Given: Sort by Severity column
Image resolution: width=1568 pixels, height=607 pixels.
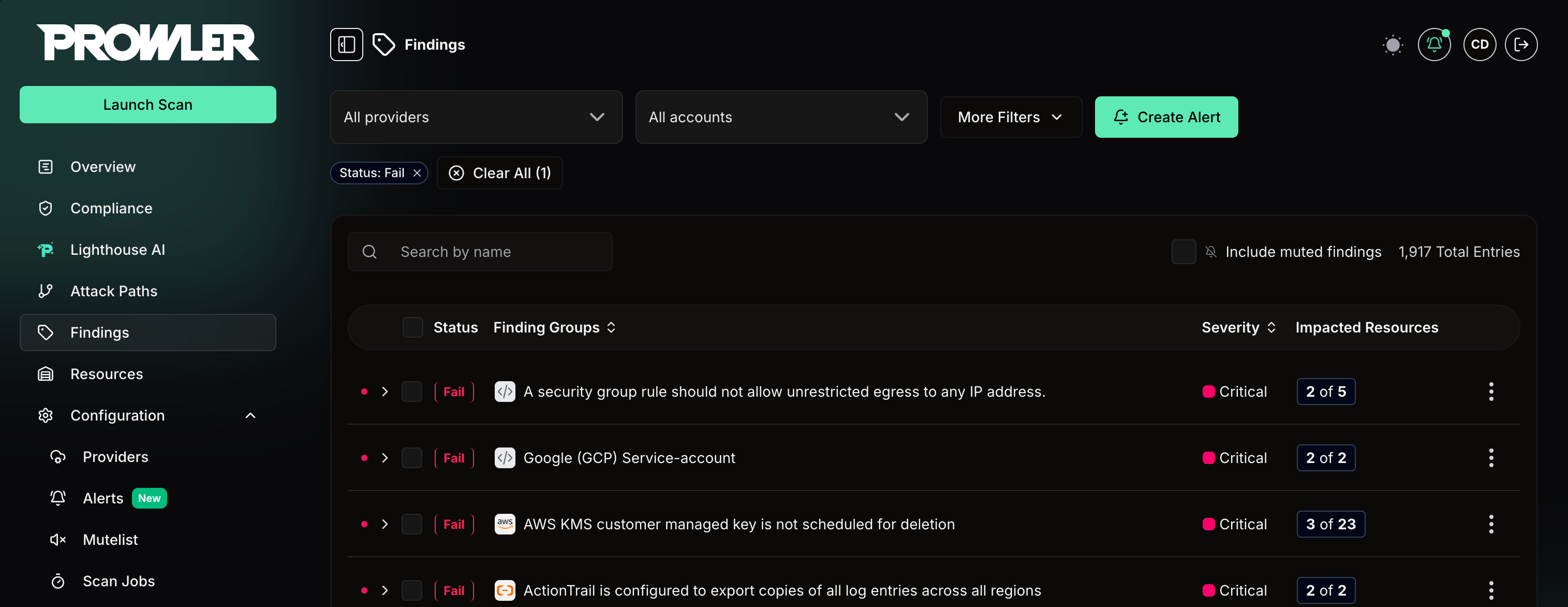Looking at the screenshot, I should [x=1239, y=327].
